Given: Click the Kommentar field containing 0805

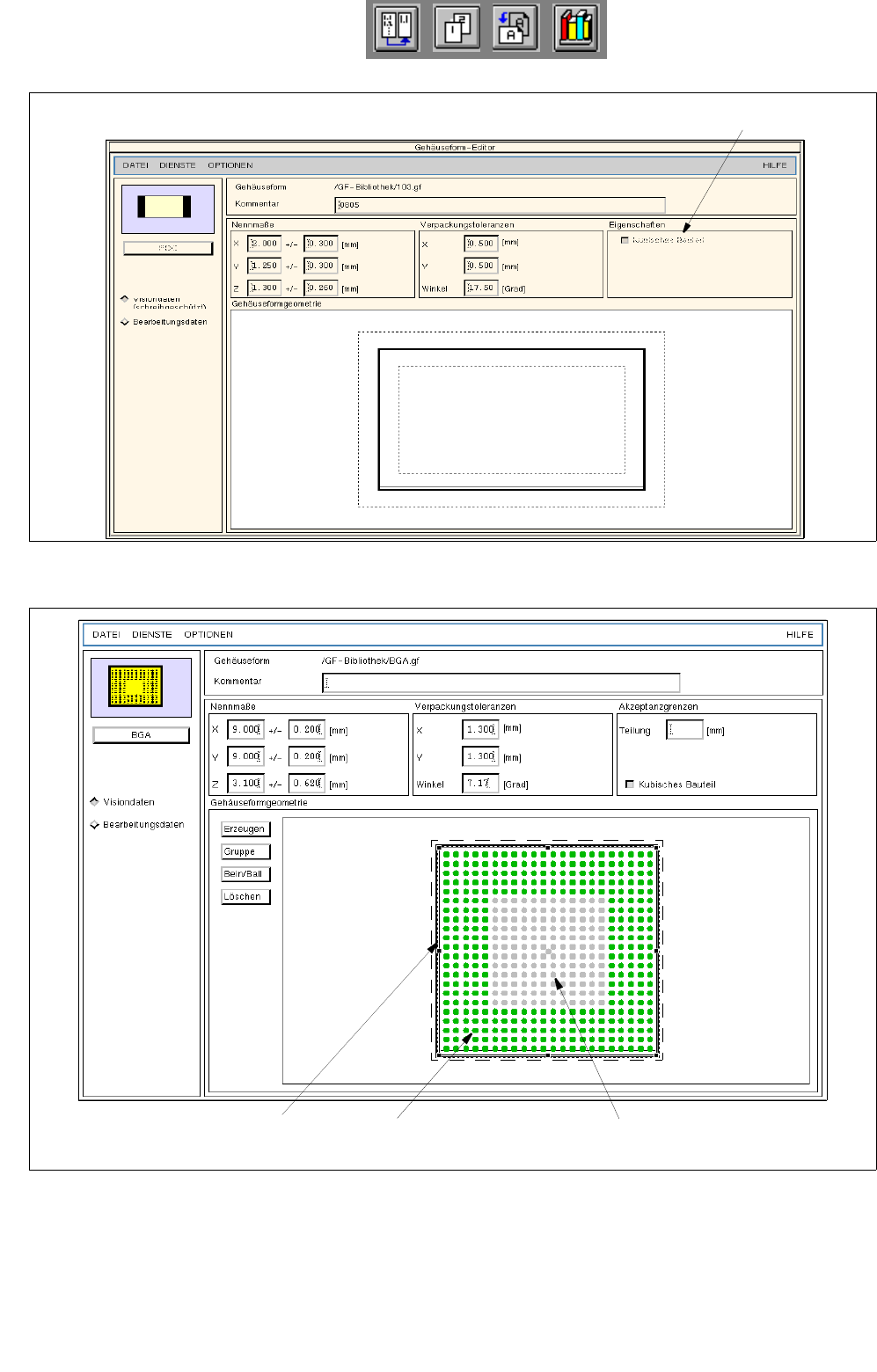Looking at the screenshot, I should click(500, 205).
